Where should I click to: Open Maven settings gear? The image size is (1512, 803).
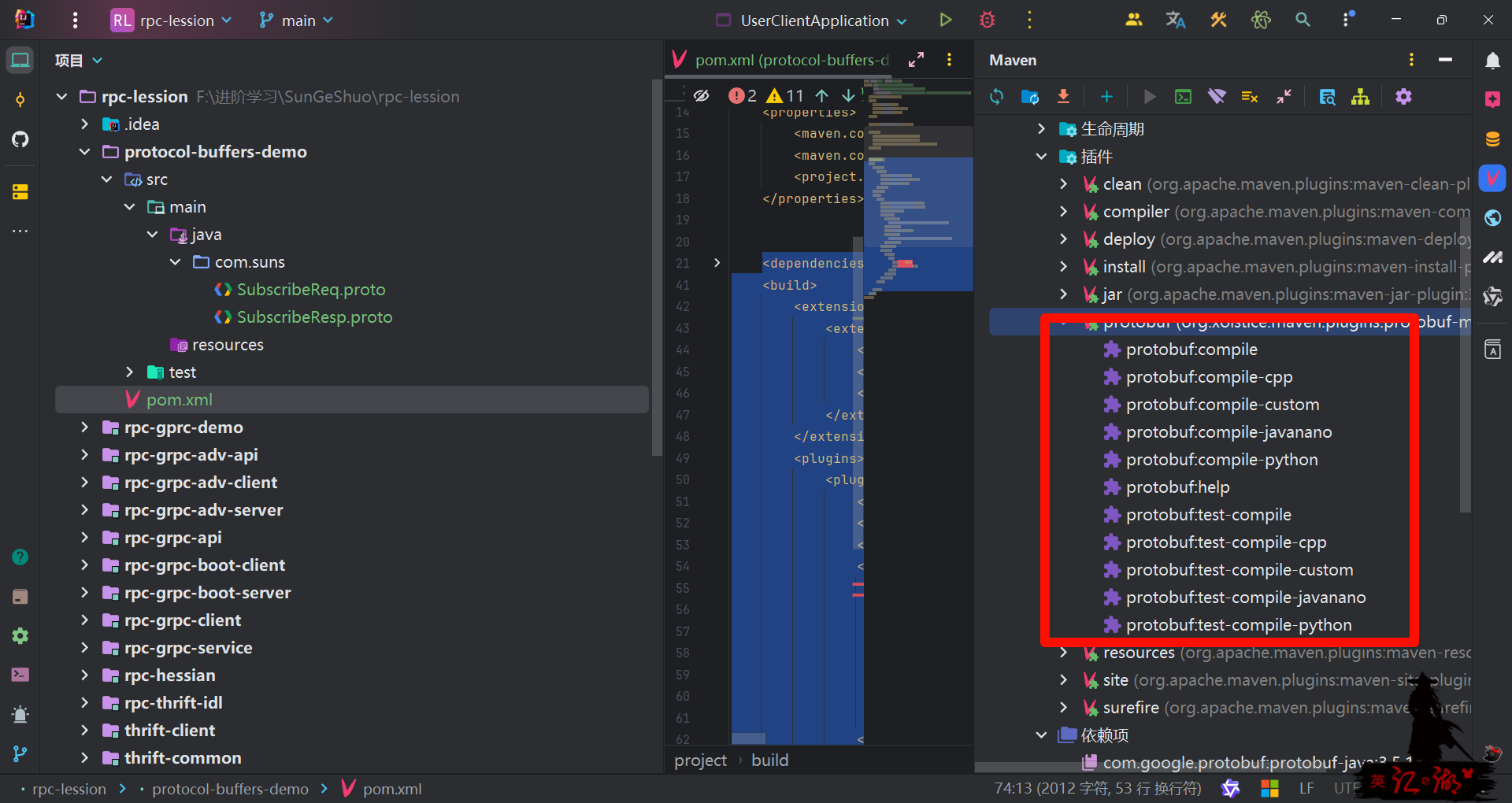[x=1403, y=97]
